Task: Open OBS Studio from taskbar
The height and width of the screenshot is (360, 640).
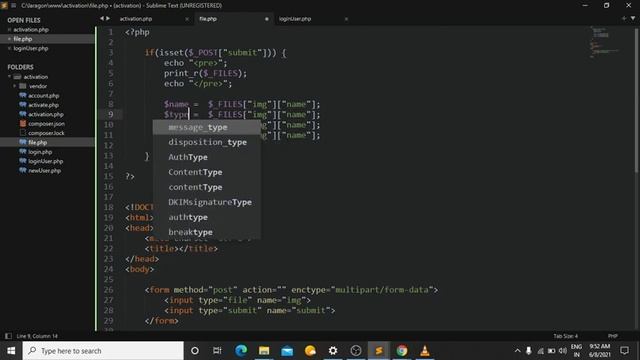Action: tap(356, 351)
